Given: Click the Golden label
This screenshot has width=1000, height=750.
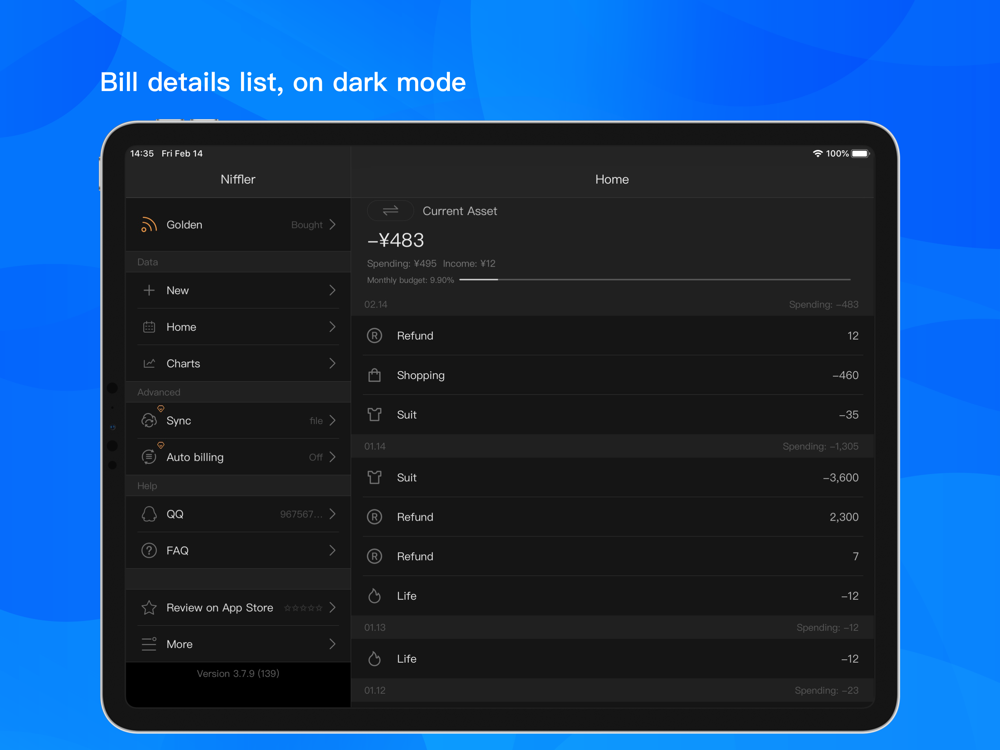Looking at the screenshot, I should 184,224.
